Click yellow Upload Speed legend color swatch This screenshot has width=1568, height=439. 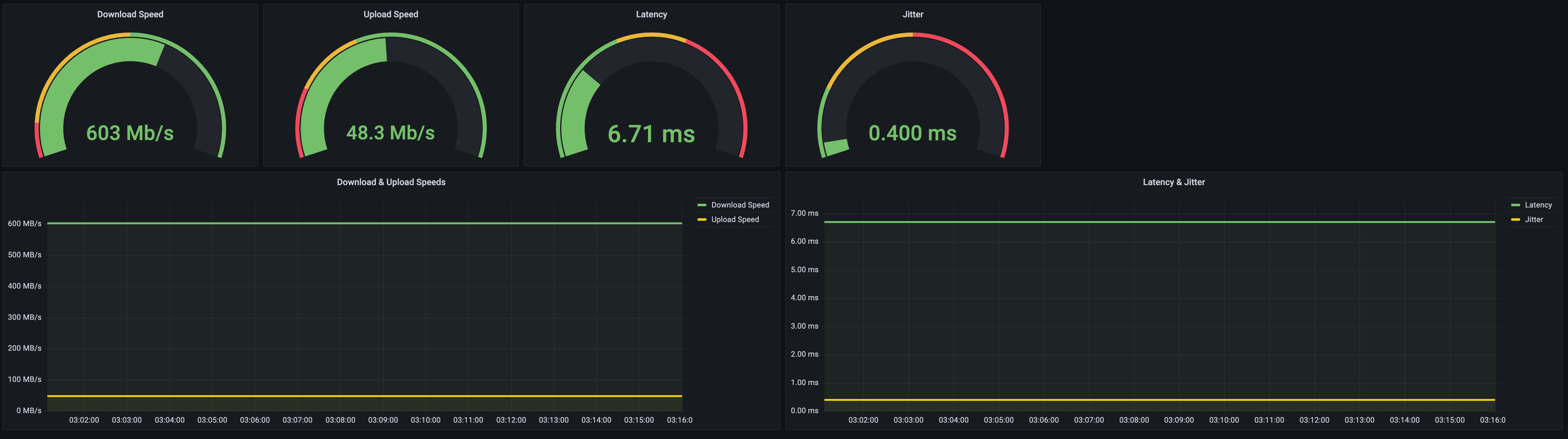701,220
